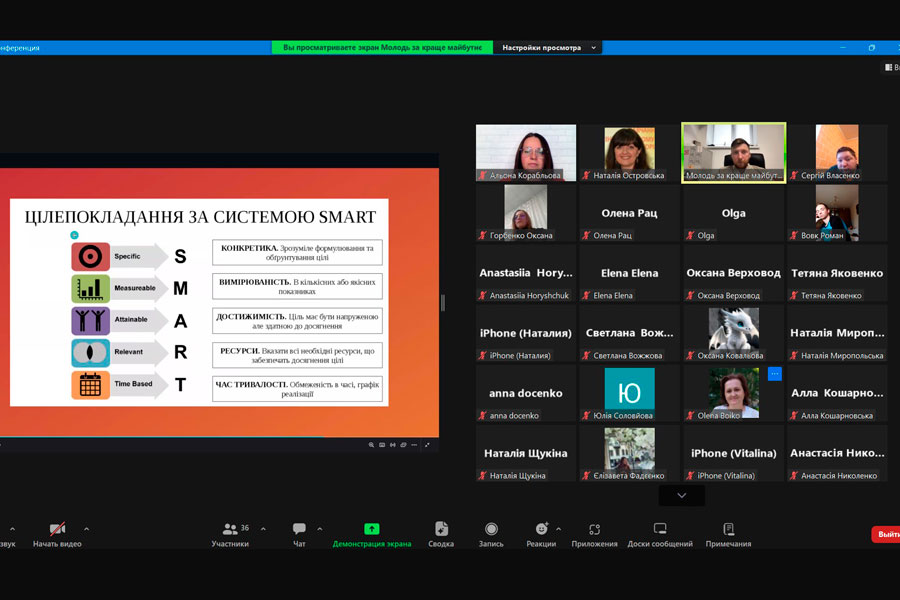Expand chat options arrow beside Чат
The image size is (900, 600).
tap(320, 529)
